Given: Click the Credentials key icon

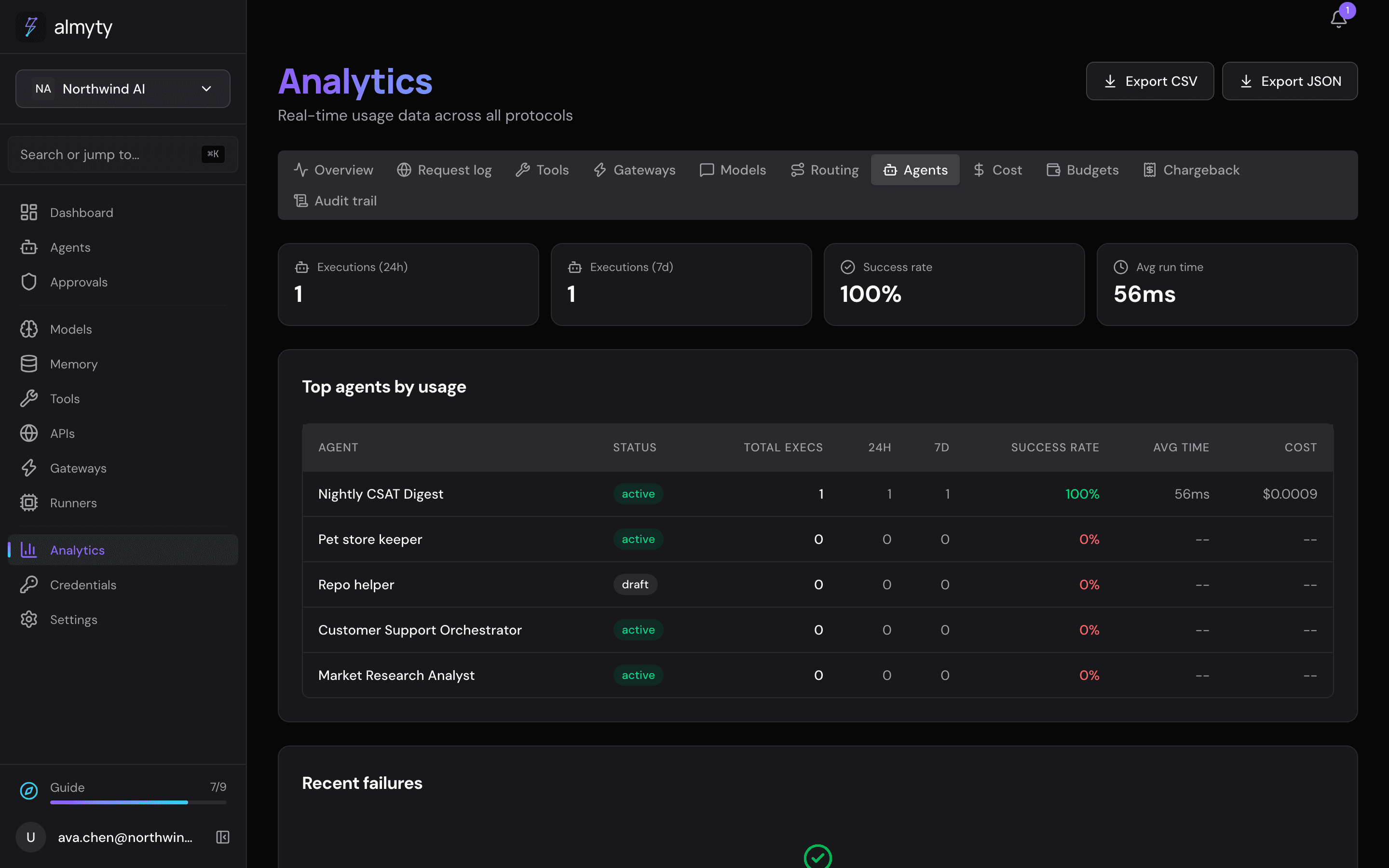Looking at the screenshot, I should pyautogui.click(x=29, y=584).
